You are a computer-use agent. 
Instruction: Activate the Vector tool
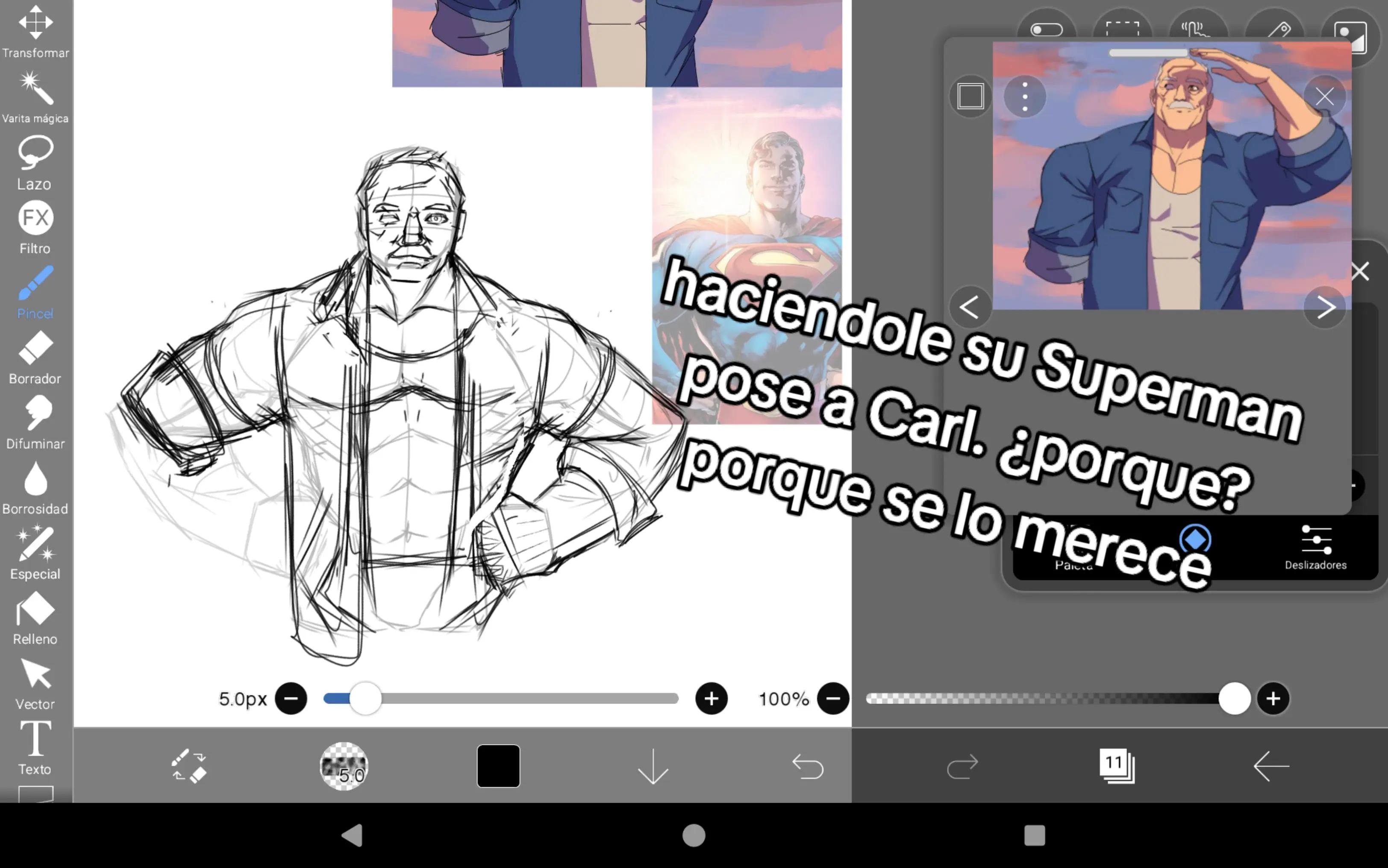35,684
